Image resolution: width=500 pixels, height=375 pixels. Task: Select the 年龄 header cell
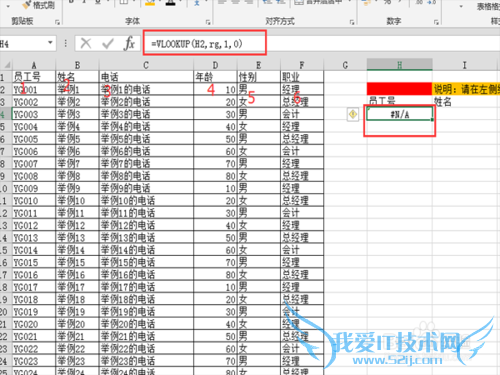coord(215,77)
